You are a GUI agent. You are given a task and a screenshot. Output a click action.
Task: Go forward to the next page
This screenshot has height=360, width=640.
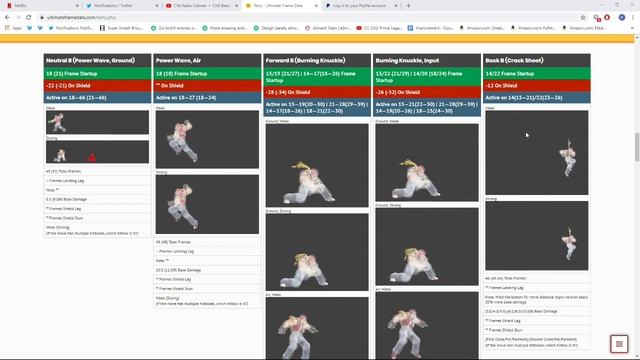pyautogui.click(x=18, y=18)
